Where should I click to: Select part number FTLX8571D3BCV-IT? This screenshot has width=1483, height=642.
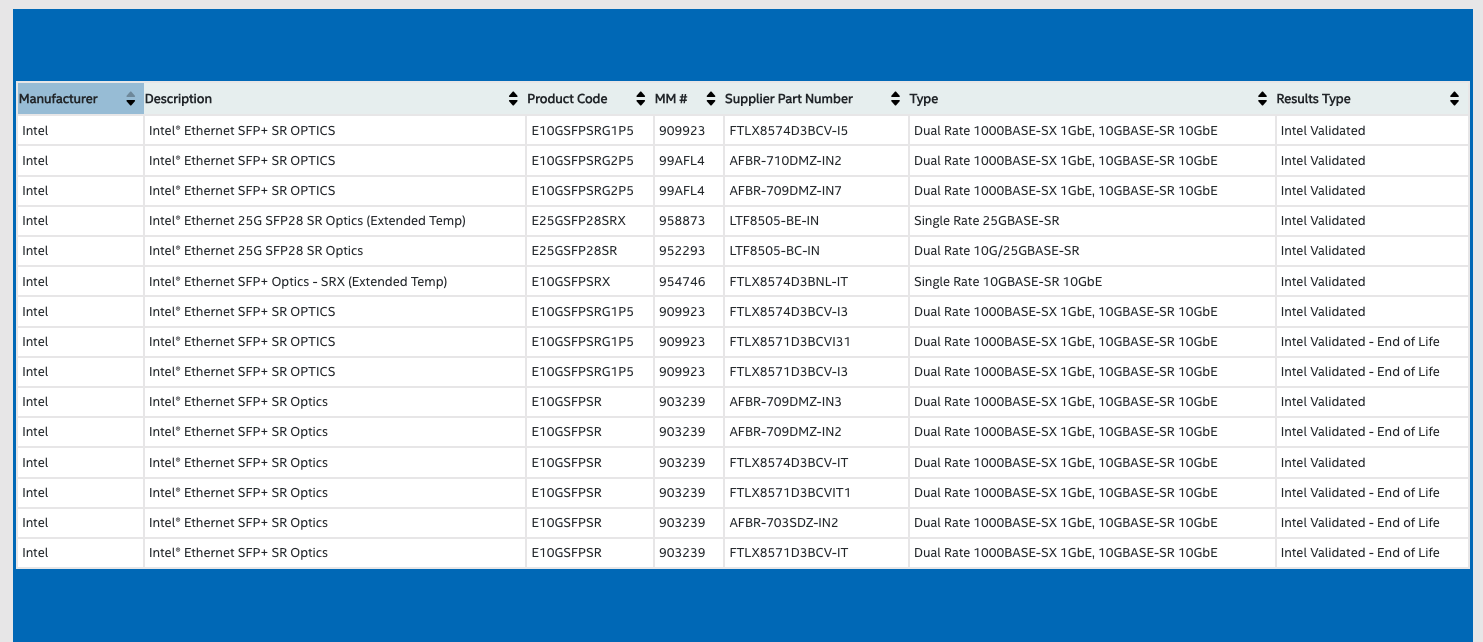tap(789, 552)
